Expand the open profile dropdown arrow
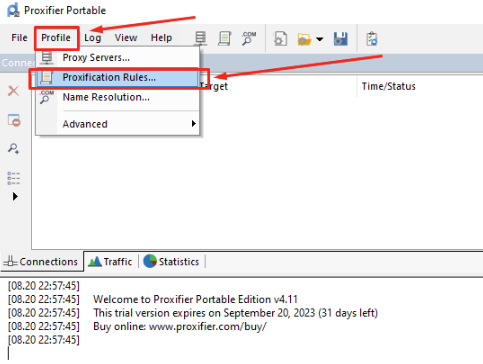The height and width of the screenshot is (364, 483). point(319,39)
